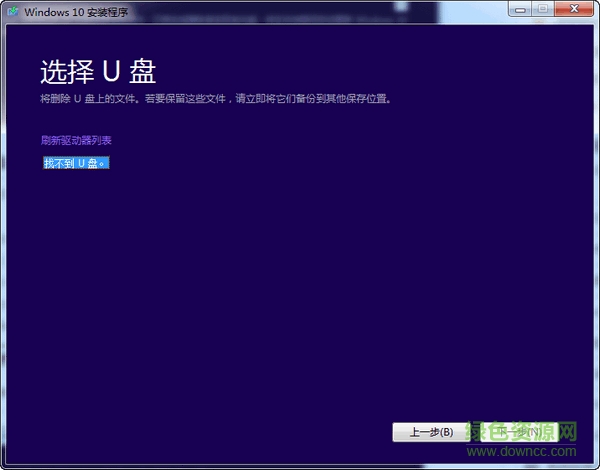Viewport: 600px width, 470px height.
Task: Click the maximize button in the title bar
Action: (543, 9)
